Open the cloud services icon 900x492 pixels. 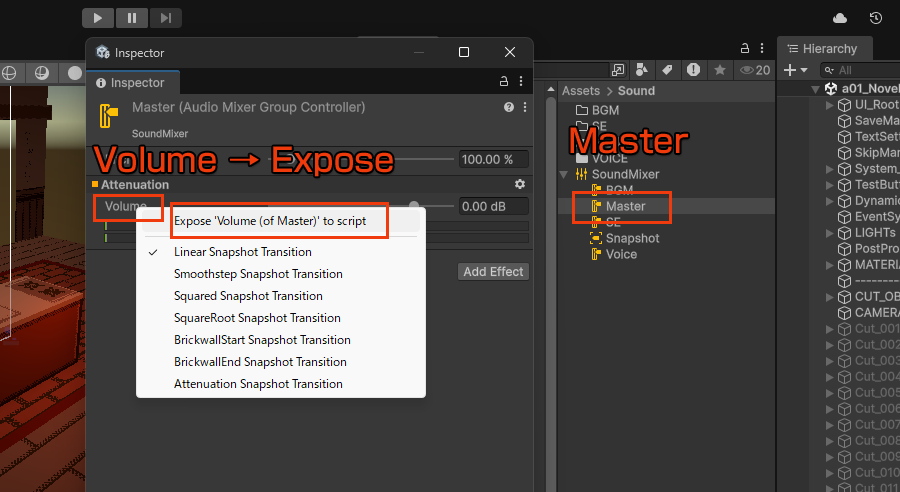[x=840, y=18]
